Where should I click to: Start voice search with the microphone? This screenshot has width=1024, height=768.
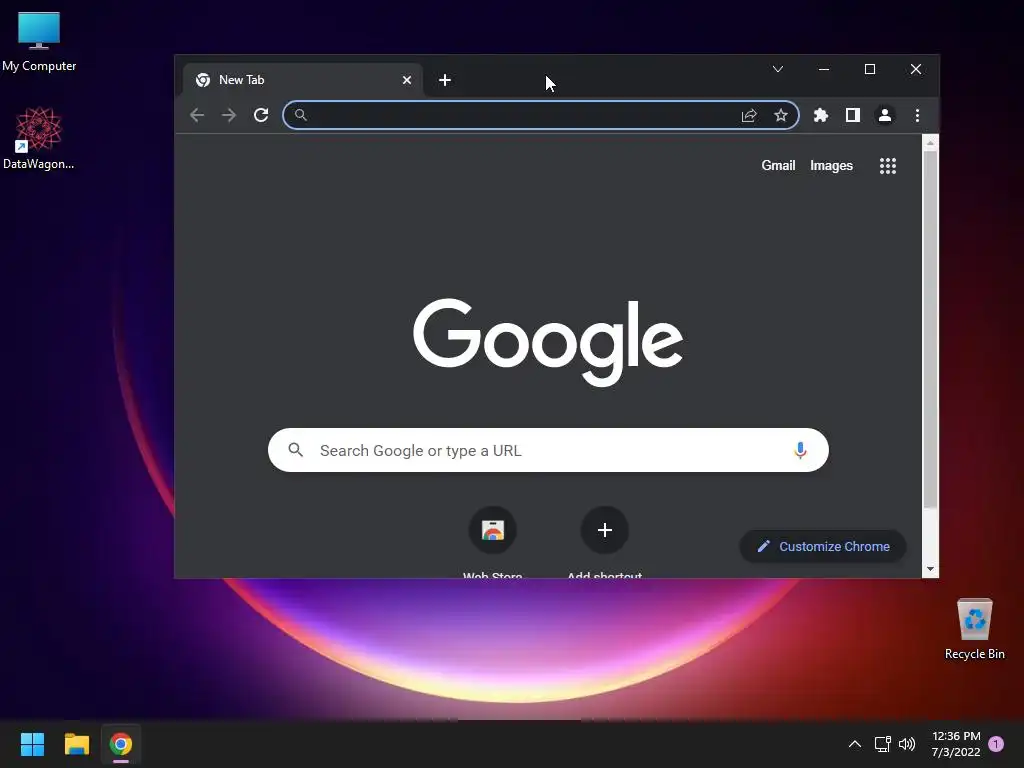800,450
